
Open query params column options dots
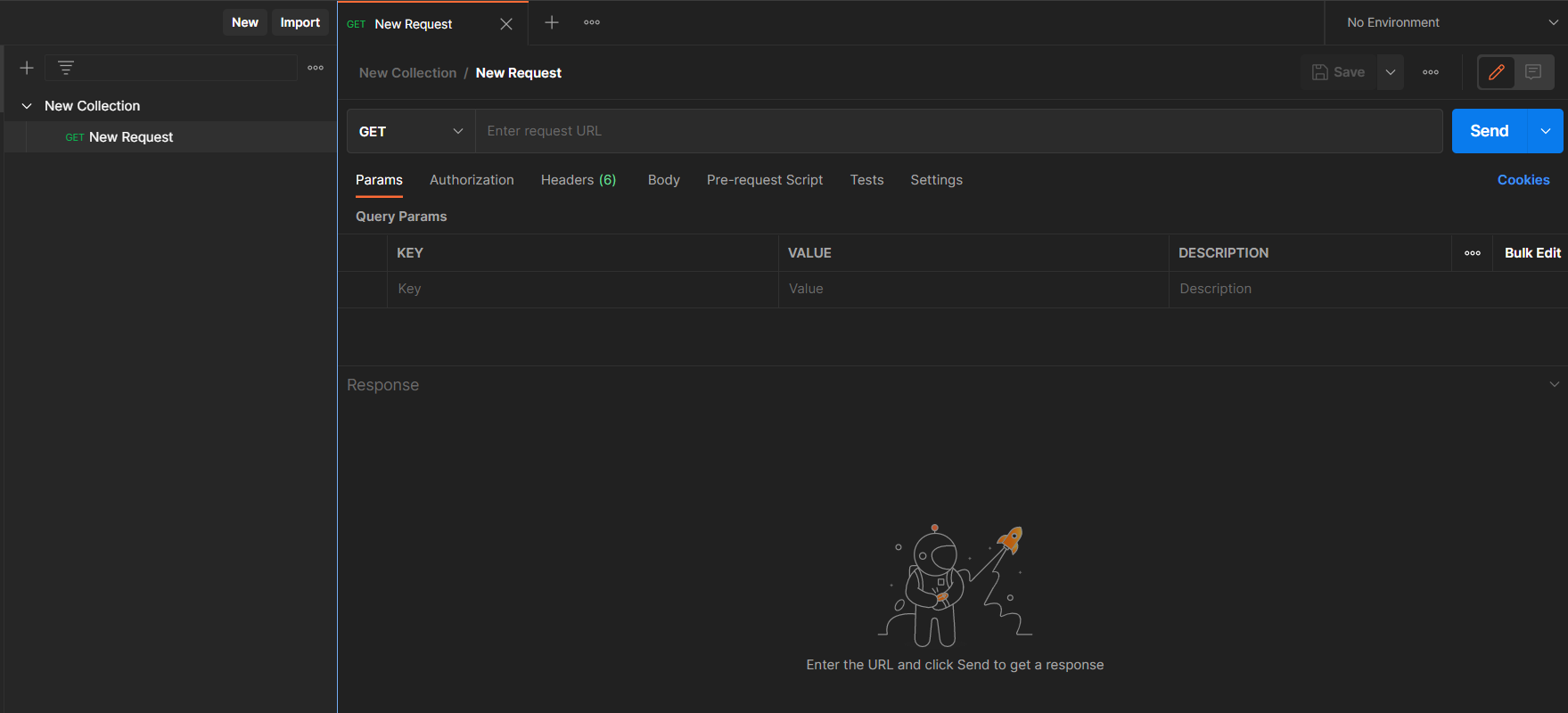1473,253
